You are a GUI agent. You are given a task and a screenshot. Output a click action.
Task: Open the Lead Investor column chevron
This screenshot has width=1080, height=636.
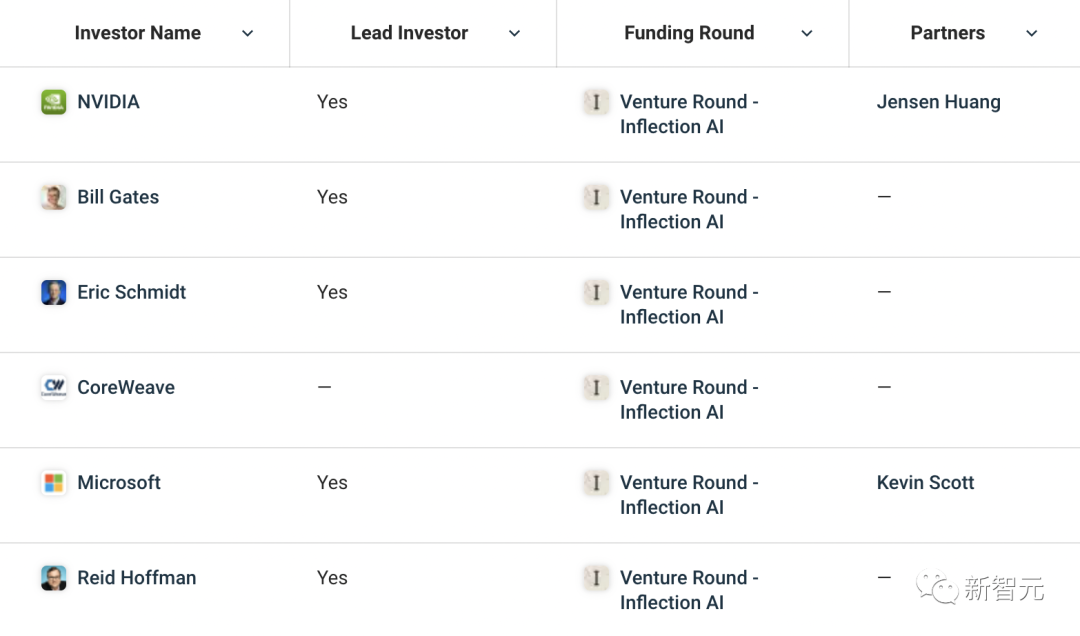[514, 34]
